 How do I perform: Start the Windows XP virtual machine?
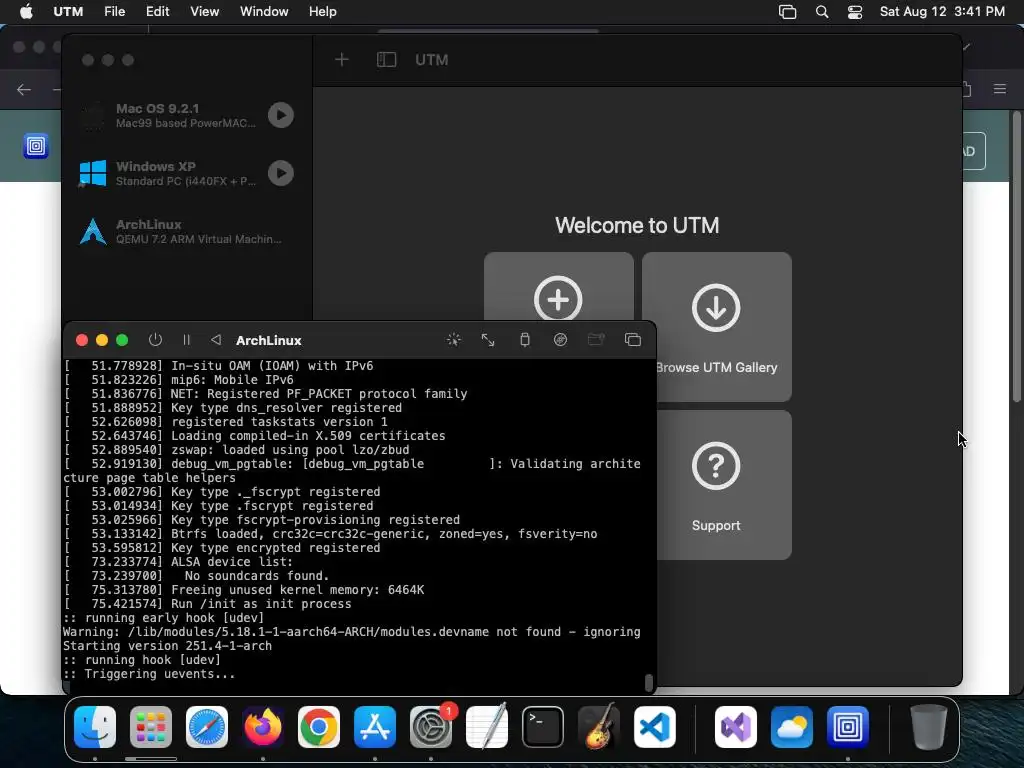[x=281, y=173]
